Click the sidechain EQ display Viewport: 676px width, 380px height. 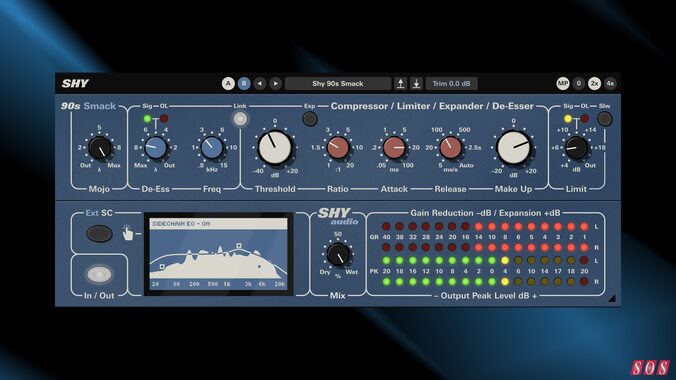(x=218, y=254)
